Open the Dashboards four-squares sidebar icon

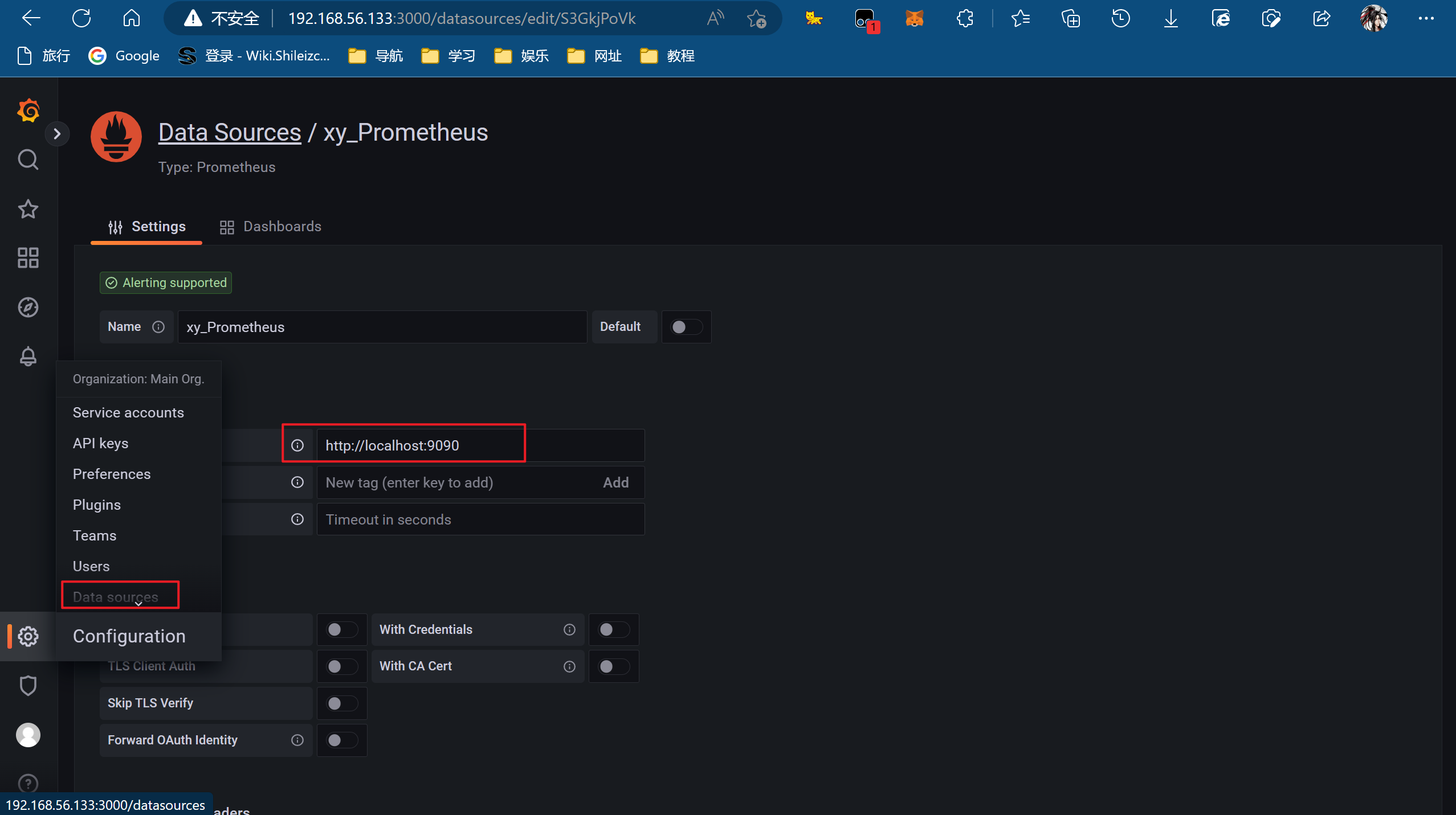[x=28, y=258]
